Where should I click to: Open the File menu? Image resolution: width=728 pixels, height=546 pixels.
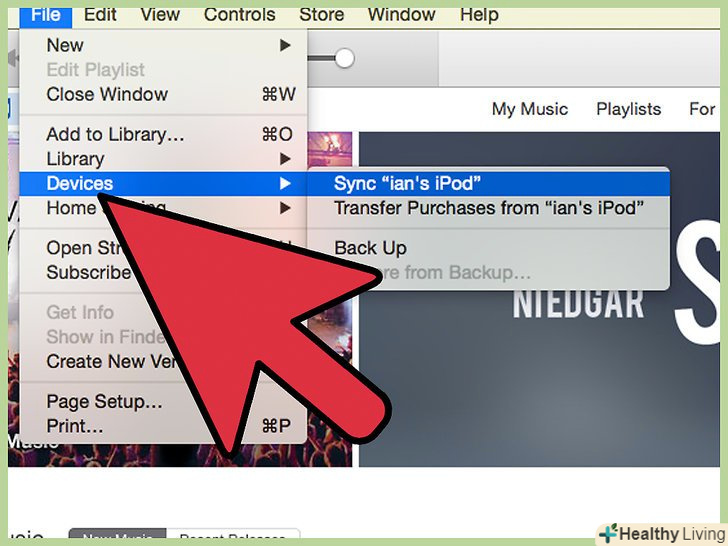(46, 16)
